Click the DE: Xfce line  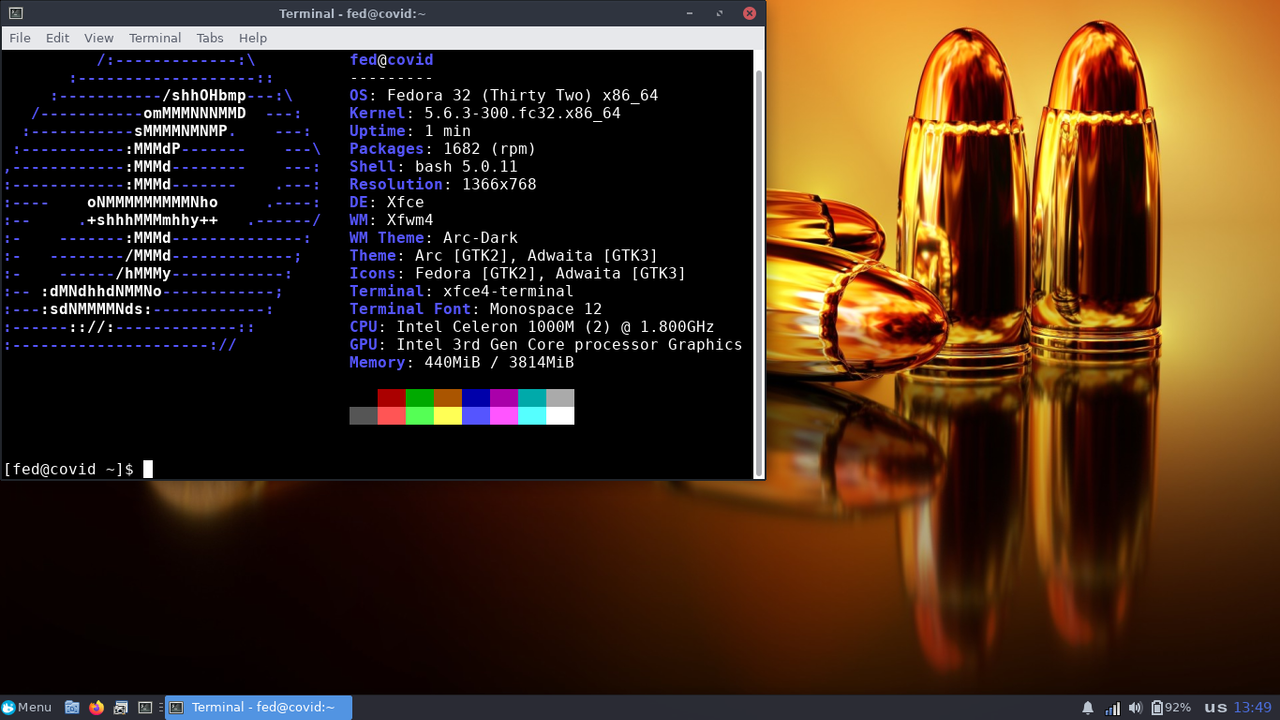point(387,202)
